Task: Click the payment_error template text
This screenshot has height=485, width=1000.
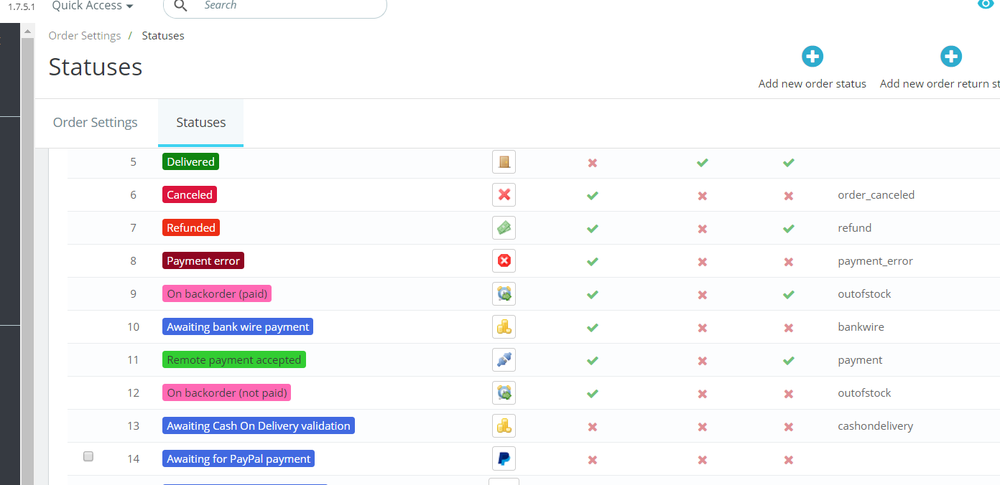Action: coord(875,261)
